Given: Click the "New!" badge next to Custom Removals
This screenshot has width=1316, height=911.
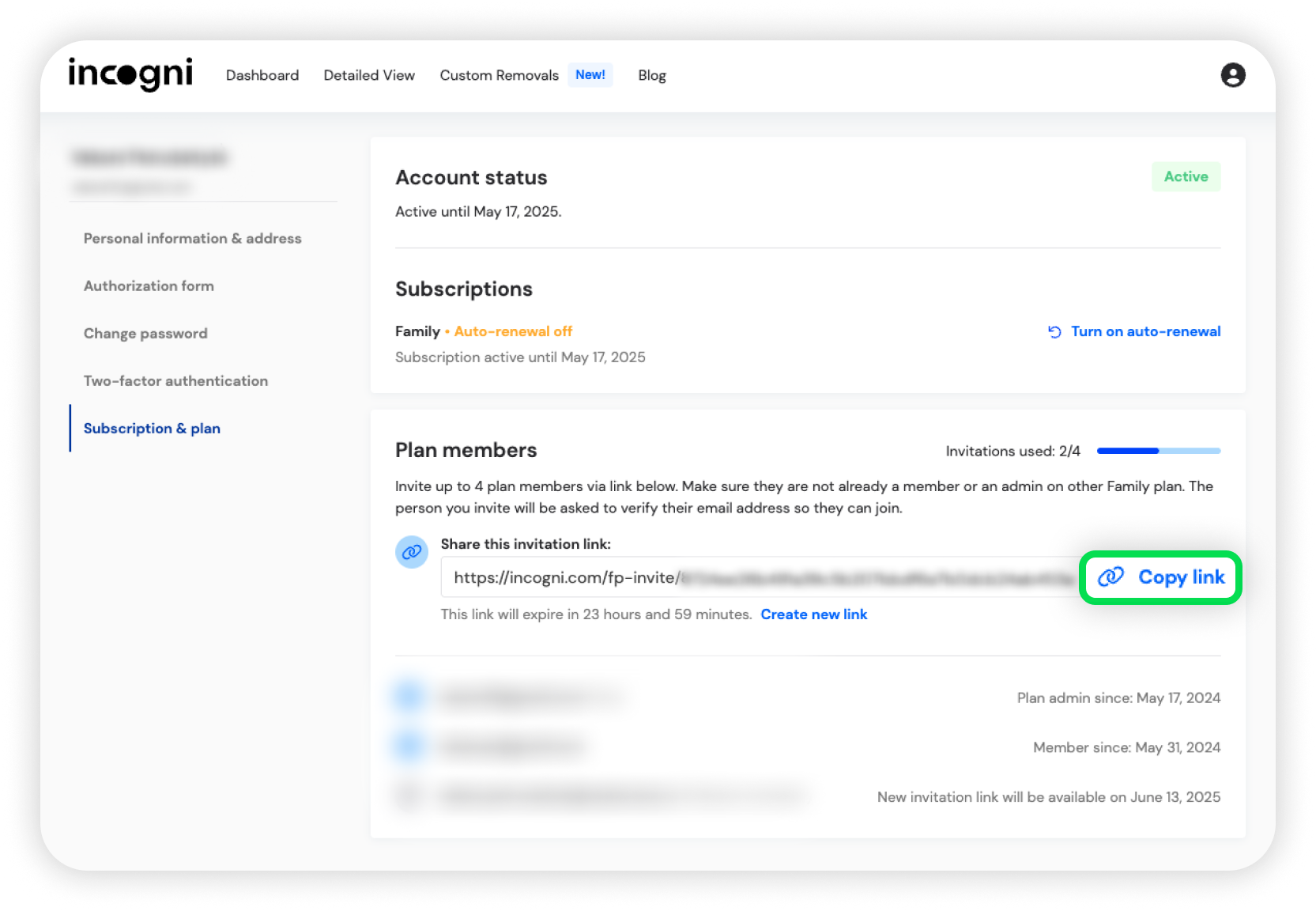Looking at the screenshot, I should click(590, 75).
